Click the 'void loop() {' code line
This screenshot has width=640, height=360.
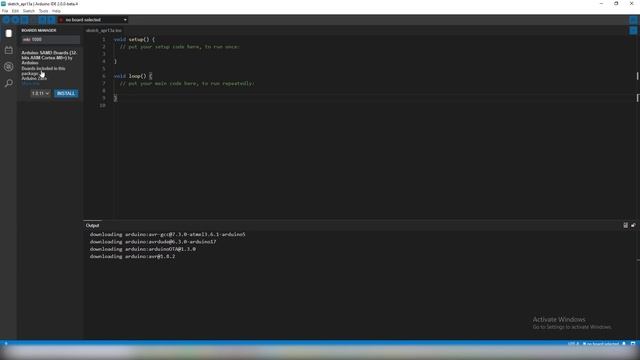pos(133,76)
